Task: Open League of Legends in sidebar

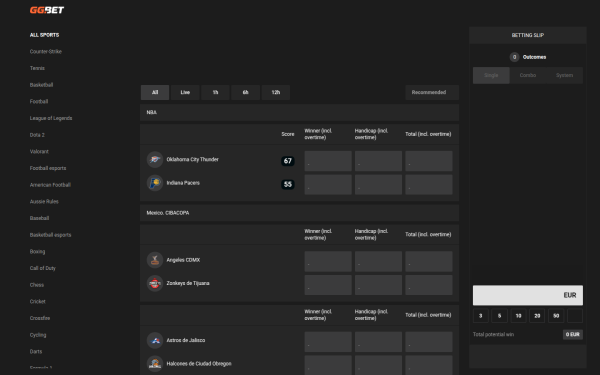Action: [51, 118]
